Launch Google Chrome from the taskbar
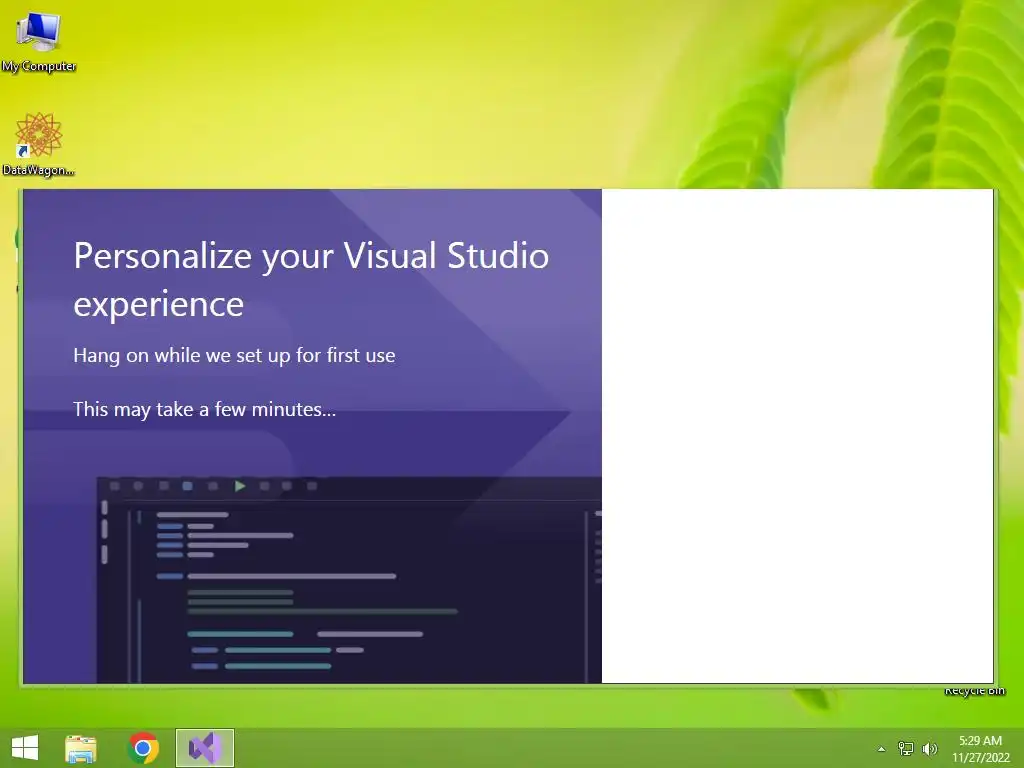 point(143,748)
